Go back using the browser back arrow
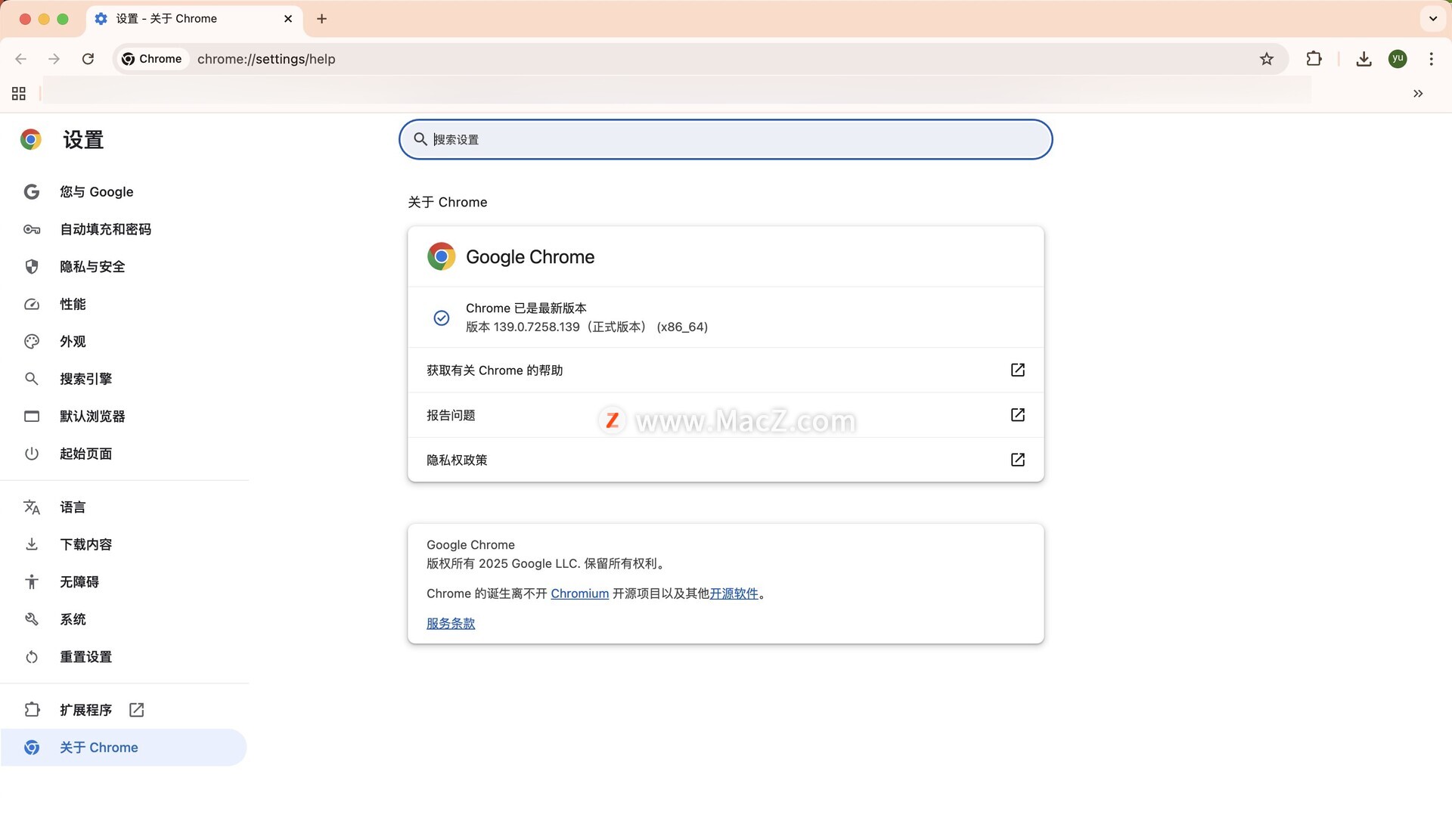Image resolution: width=1452 pixels, height=840 pixels. point(21,59)
